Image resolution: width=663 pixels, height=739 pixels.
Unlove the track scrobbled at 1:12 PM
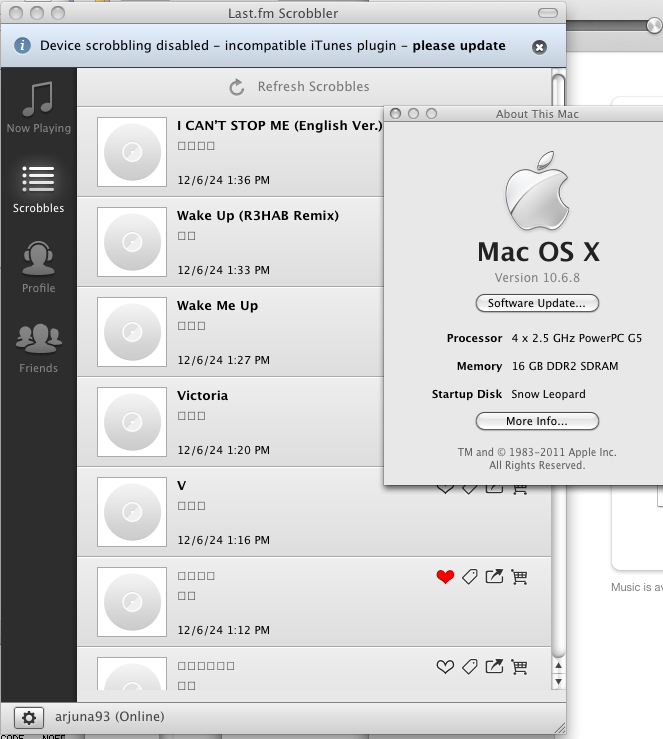tap(445, 576)
